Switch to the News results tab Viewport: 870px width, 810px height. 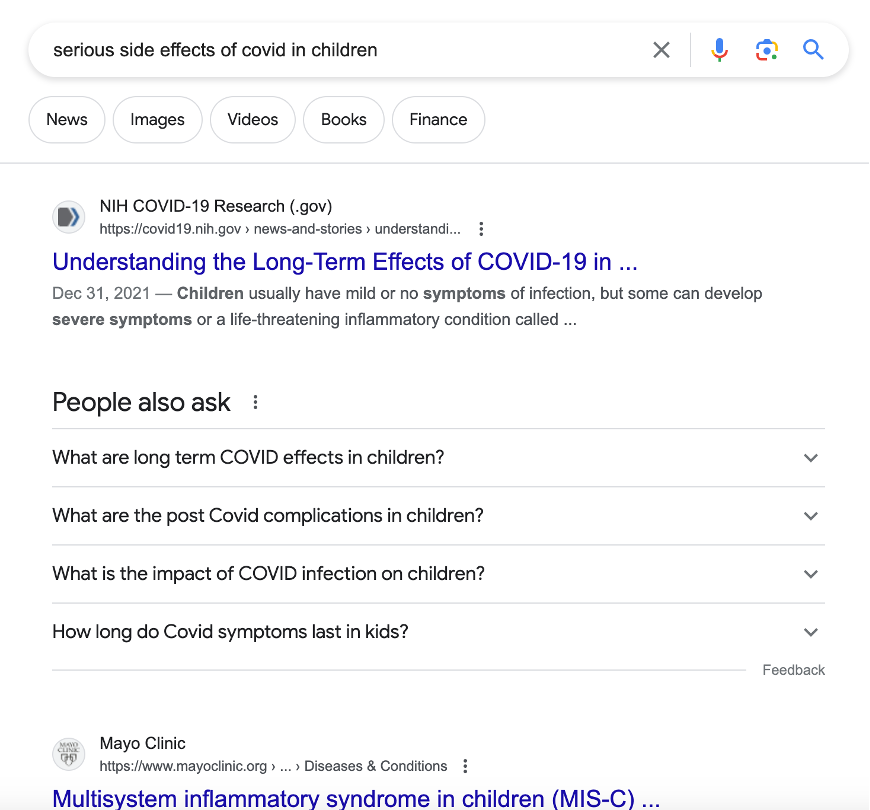66,119
